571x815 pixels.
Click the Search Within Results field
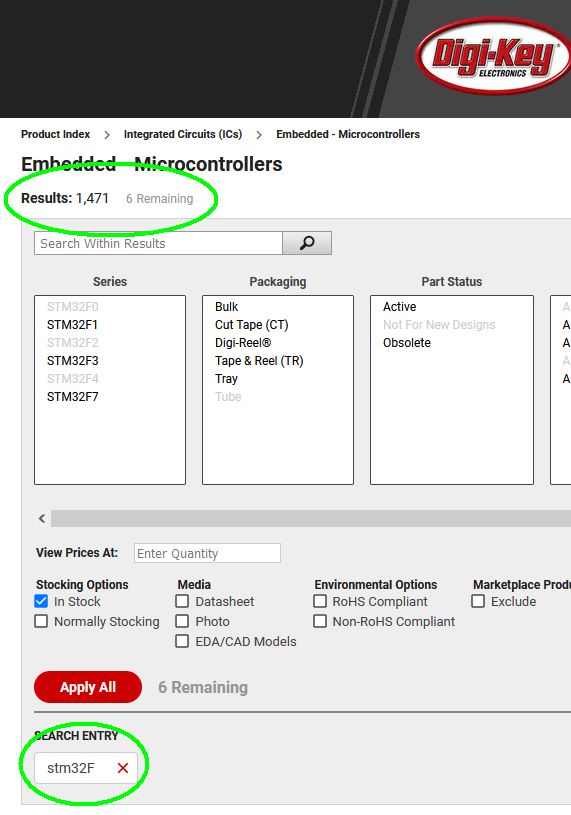(x=158, y=243)
